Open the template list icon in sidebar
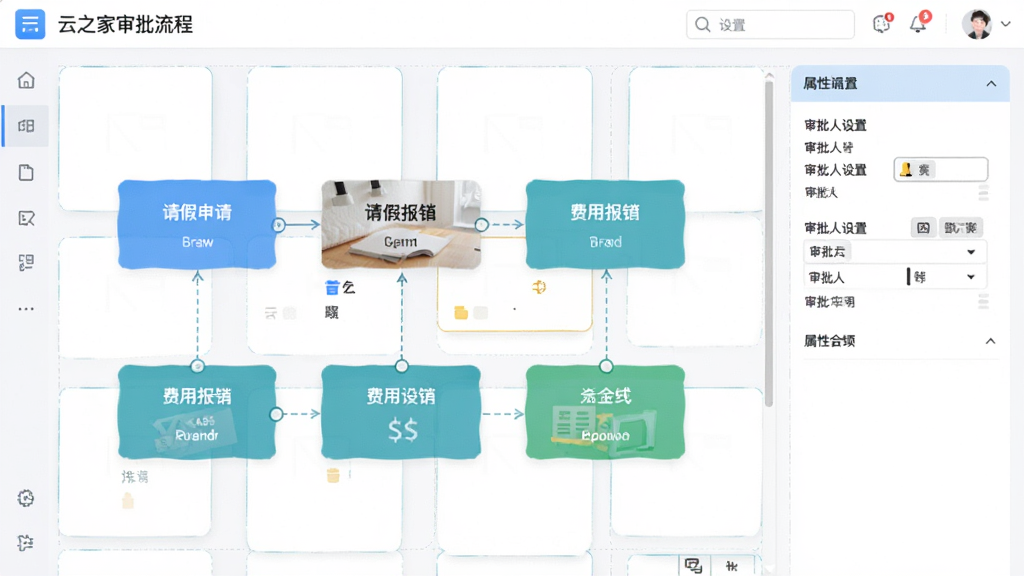Viewport: 1024px width, 576px height. coord(26,263)
